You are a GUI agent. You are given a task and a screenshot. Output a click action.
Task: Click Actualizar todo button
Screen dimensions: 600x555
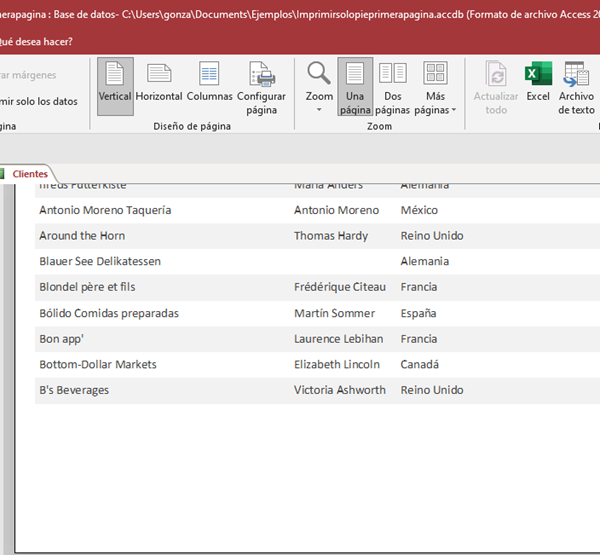496,87
